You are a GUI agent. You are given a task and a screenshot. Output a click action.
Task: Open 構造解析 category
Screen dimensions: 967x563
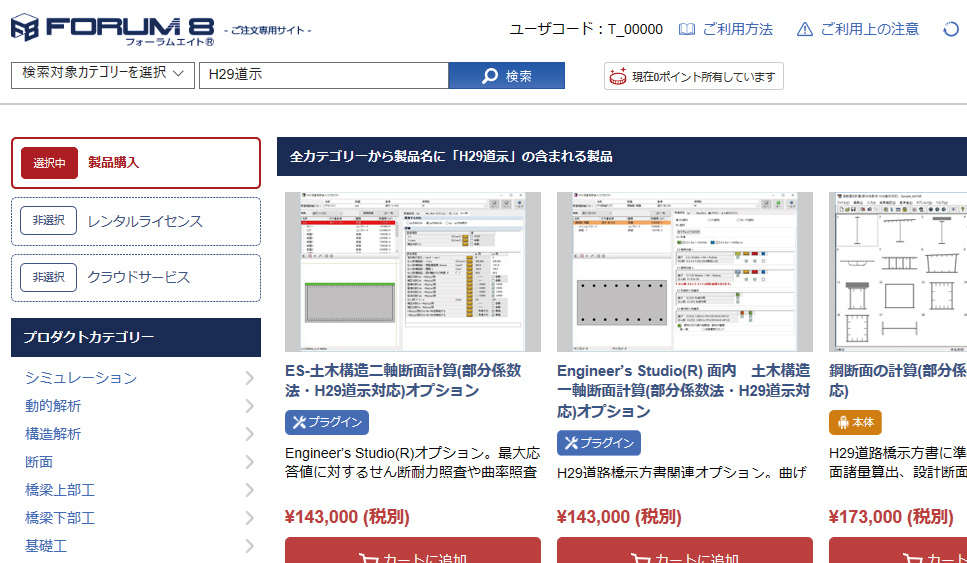coord(53,434)
